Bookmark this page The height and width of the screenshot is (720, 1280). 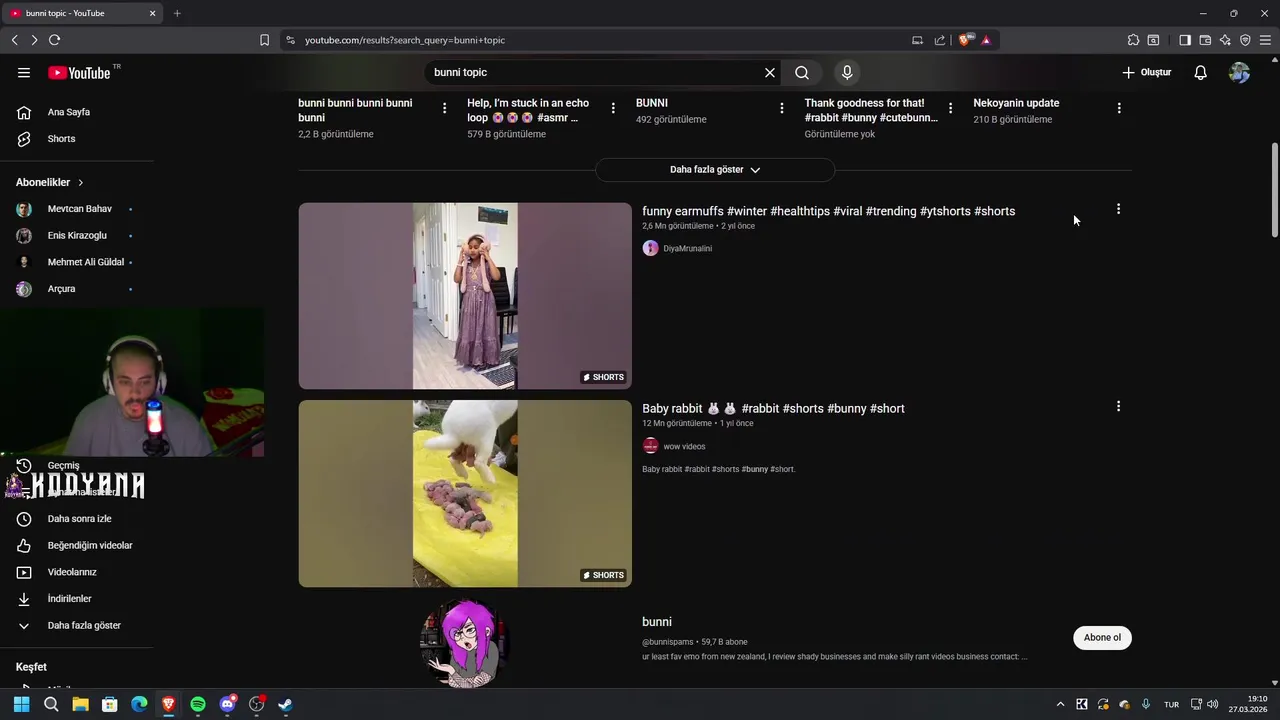click(x=264, y=40)
